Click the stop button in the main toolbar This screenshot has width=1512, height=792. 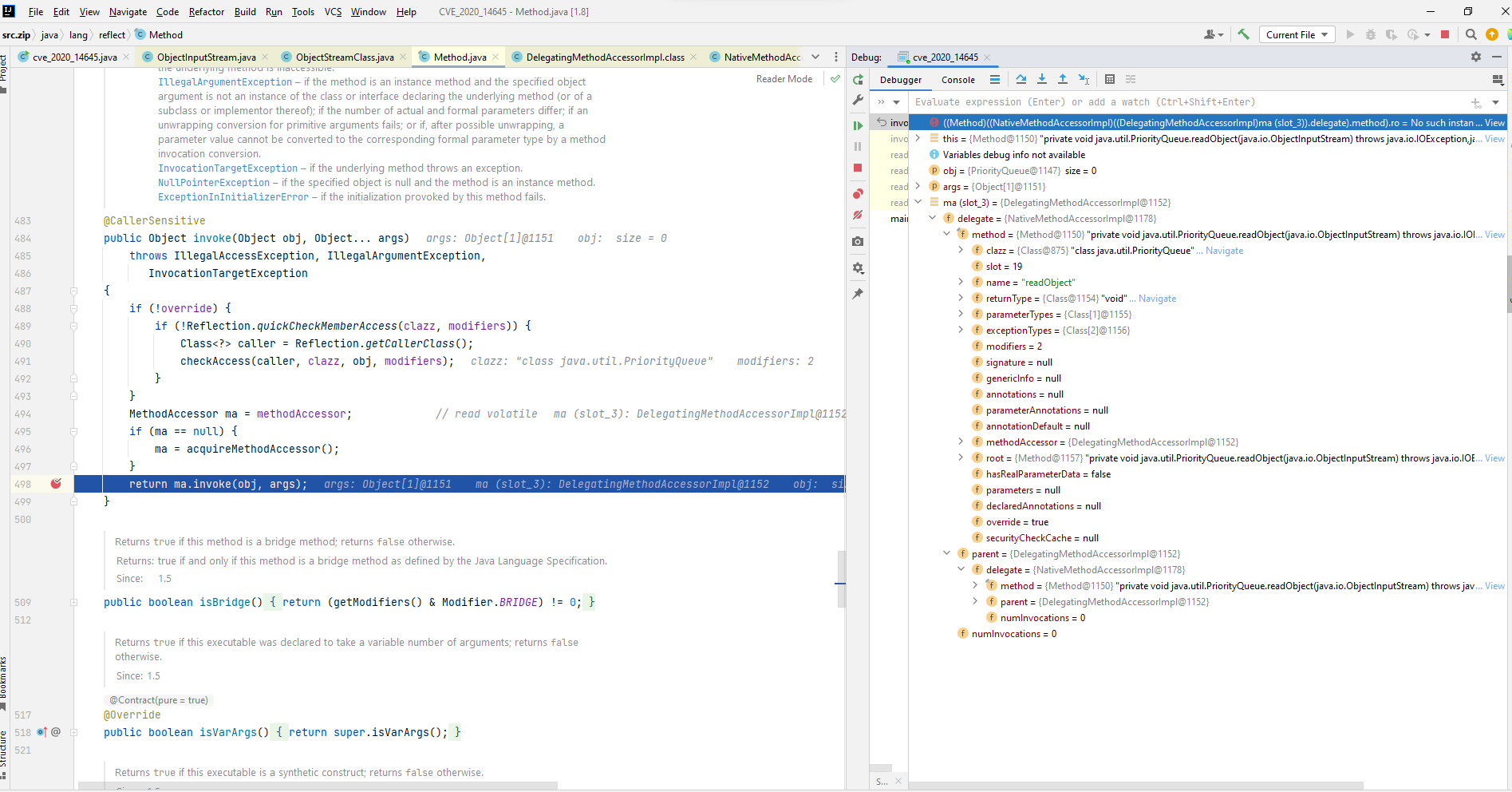pyautogui.click(x=1445, y=34)
